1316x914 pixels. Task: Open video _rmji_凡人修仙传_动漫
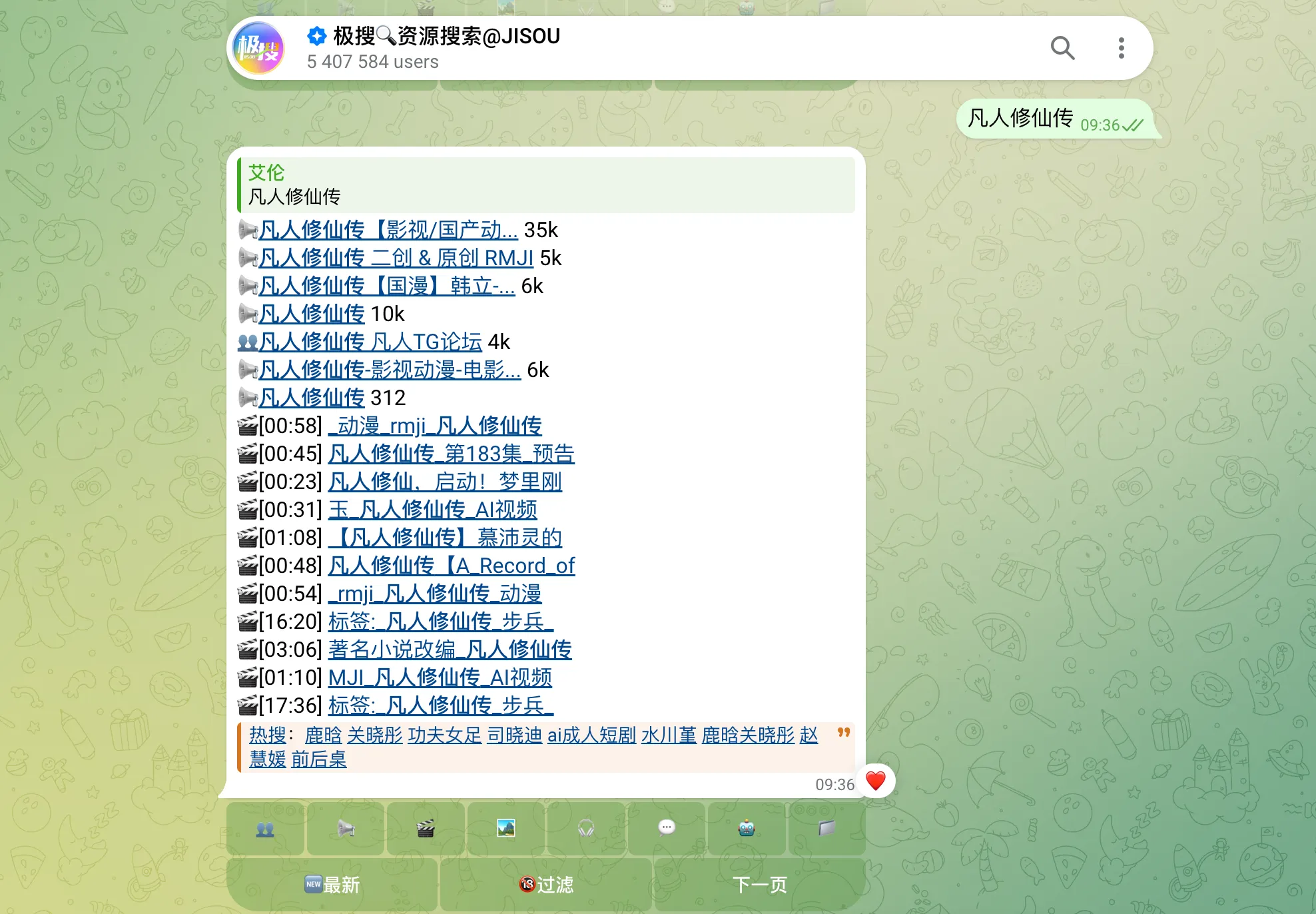point(435,594)
